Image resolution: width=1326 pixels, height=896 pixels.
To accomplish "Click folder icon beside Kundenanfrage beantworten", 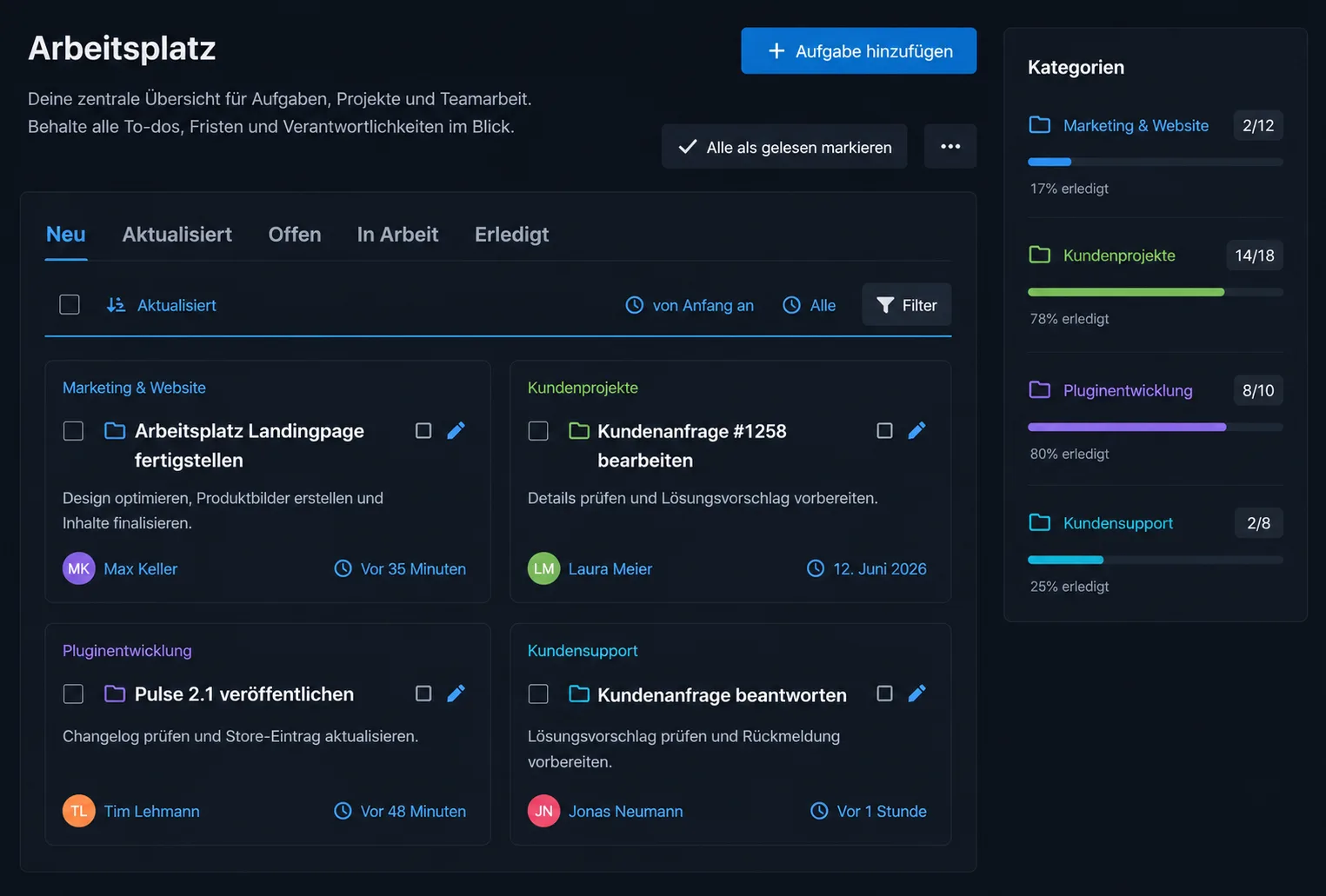I will coord(579,694).
